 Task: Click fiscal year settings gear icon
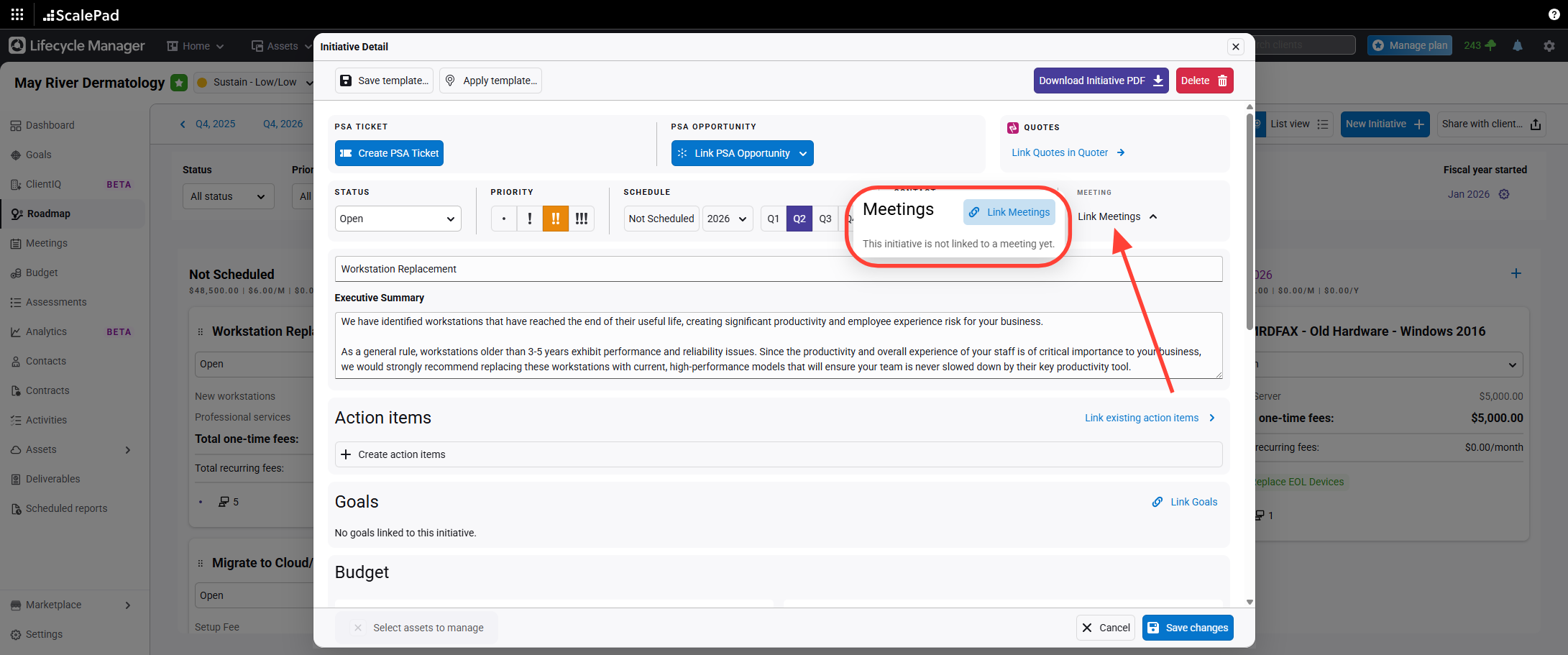point(1504,194)
